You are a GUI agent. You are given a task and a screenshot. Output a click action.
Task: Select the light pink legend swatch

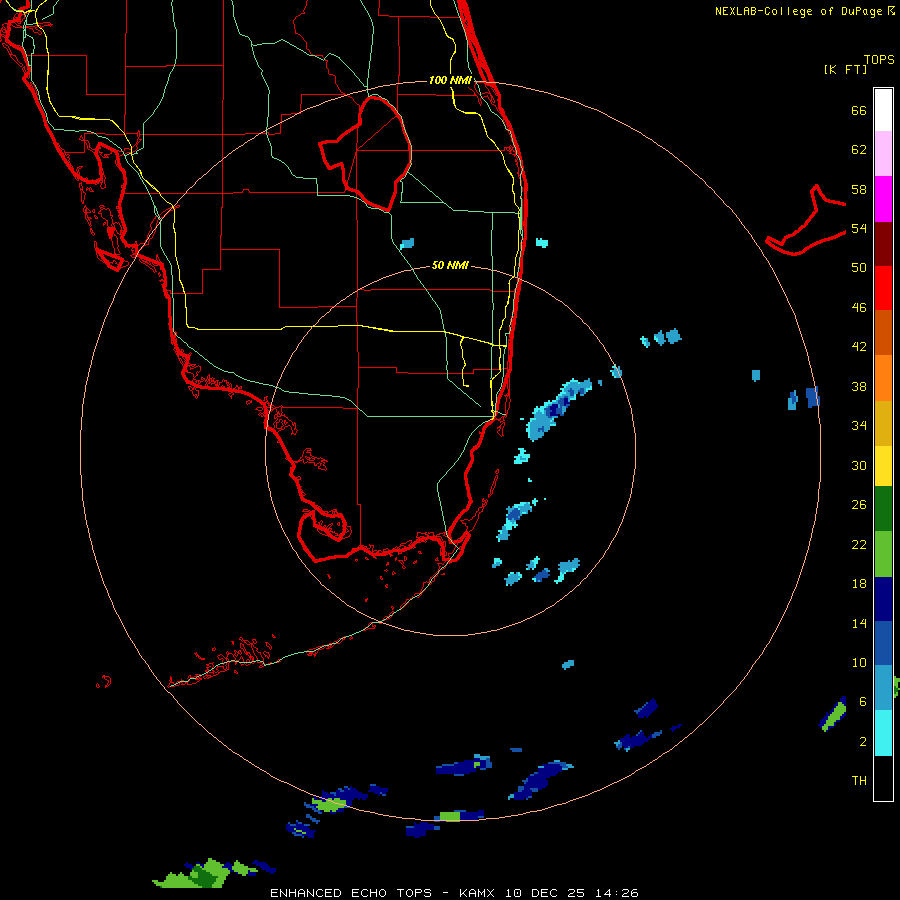pos(883,154)
